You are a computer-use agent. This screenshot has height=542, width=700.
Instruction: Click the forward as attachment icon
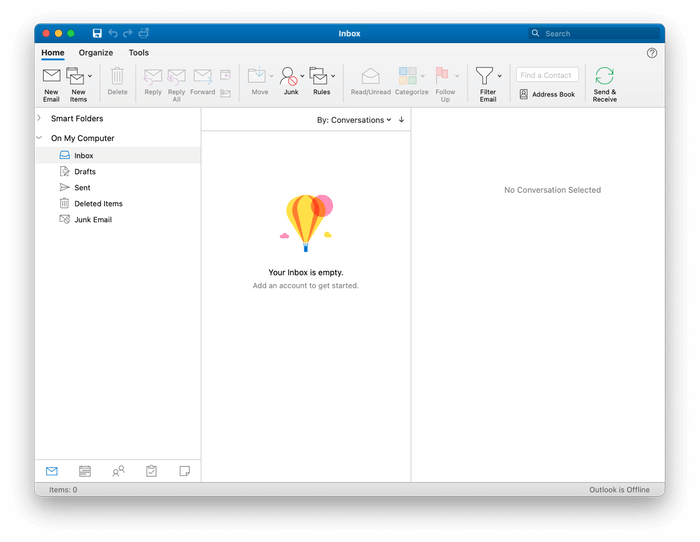coord(225,93)
